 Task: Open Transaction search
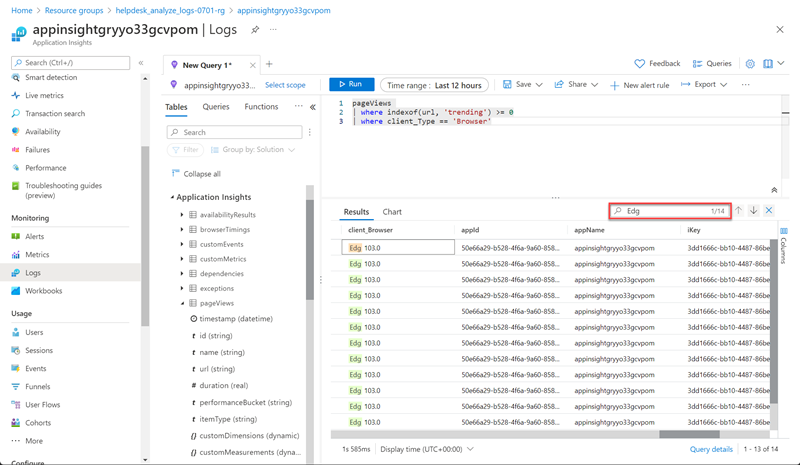(x=55, y=113)
